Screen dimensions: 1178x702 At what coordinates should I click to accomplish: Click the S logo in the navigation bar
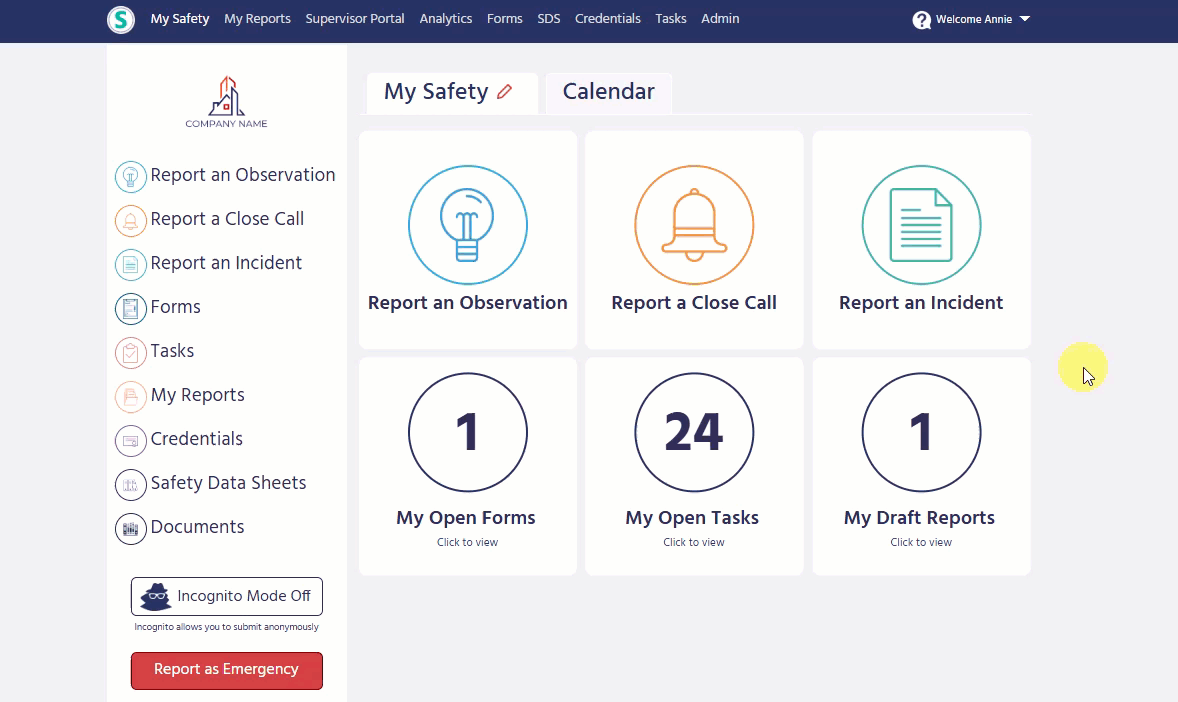[120, 19]
